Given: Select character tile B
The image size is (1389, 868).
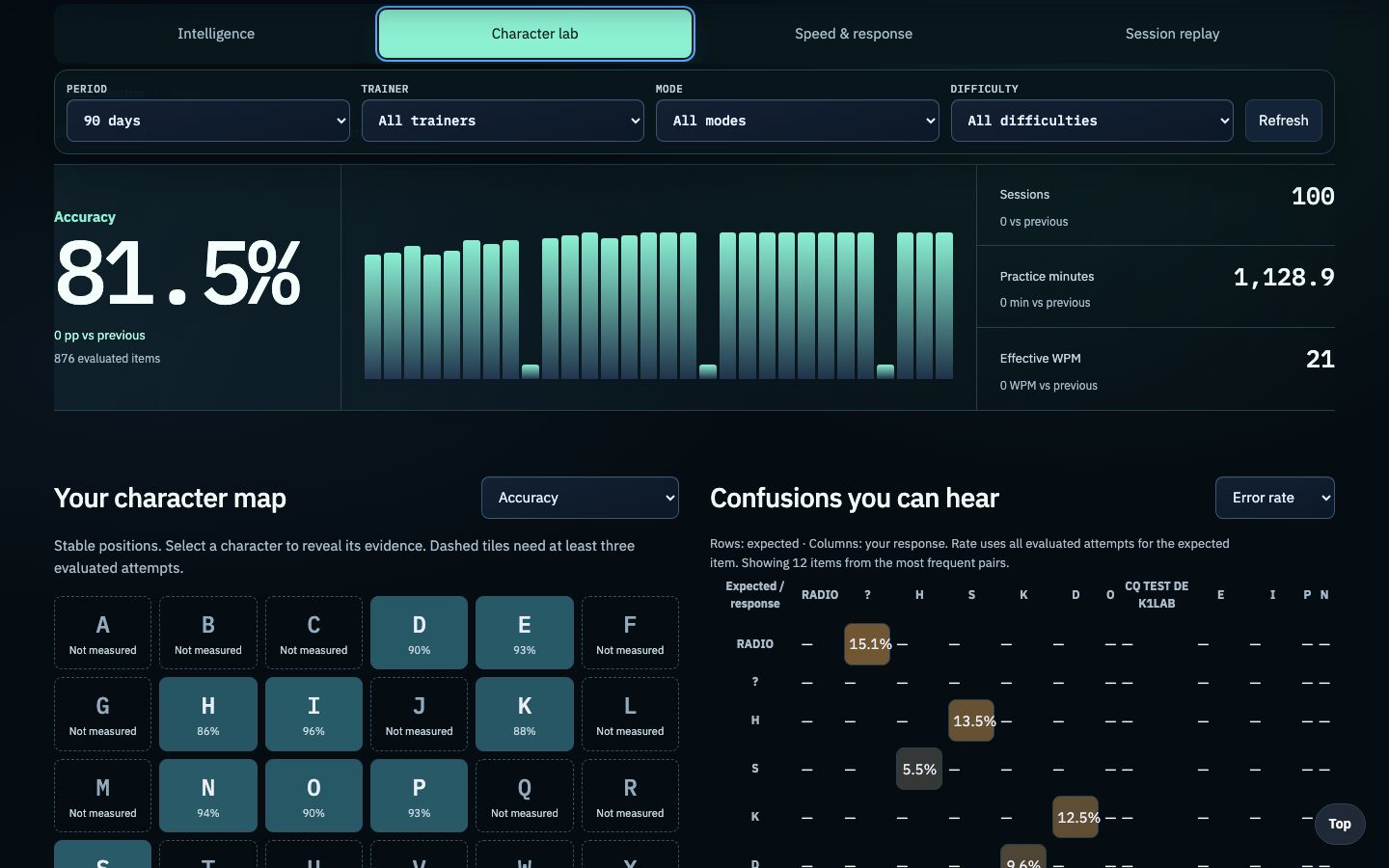Looking at the screenshot, I should click(208, 633).
